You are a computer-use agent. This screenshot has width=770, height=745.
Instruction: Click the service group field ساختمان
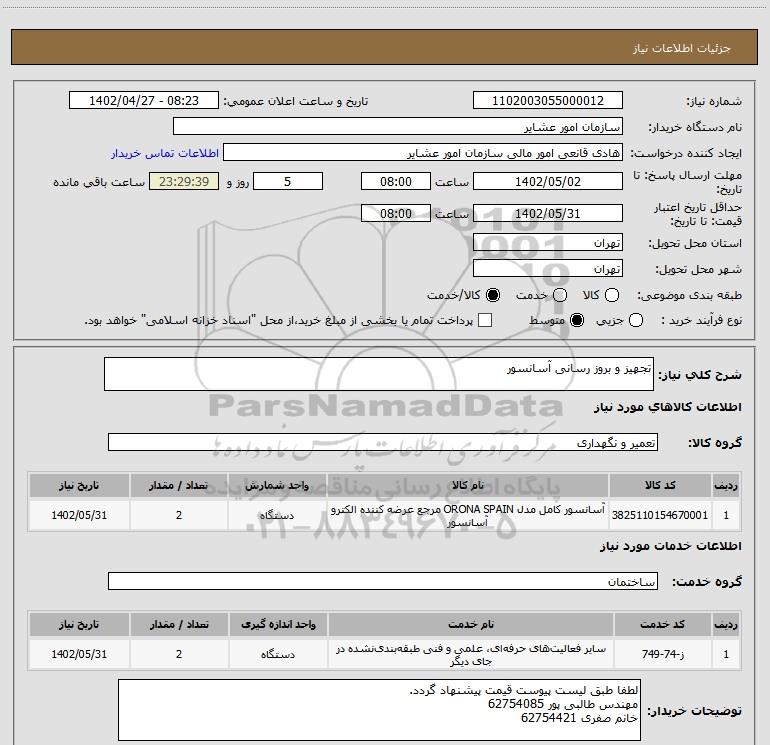383,581
